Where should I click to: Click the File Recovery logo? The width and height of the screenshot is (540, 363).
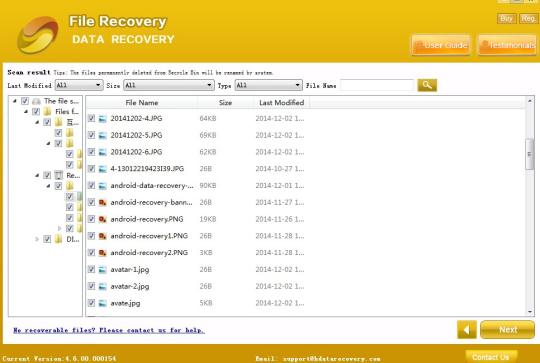[38, 35]
